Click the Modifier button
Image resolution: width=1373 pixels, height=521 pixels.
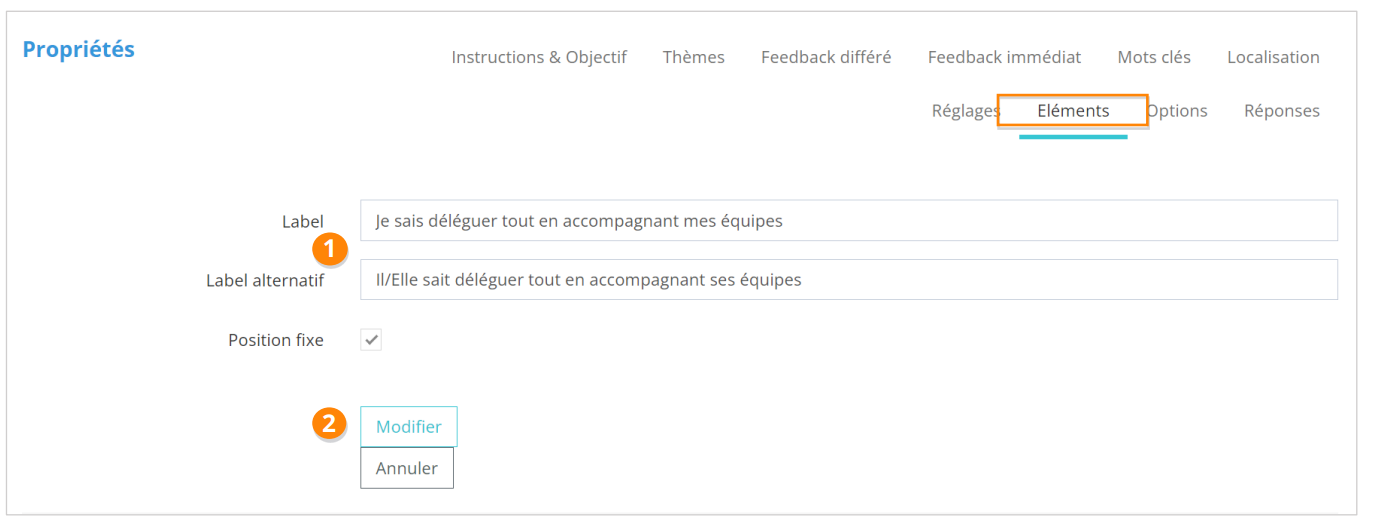tap(408, 427)
